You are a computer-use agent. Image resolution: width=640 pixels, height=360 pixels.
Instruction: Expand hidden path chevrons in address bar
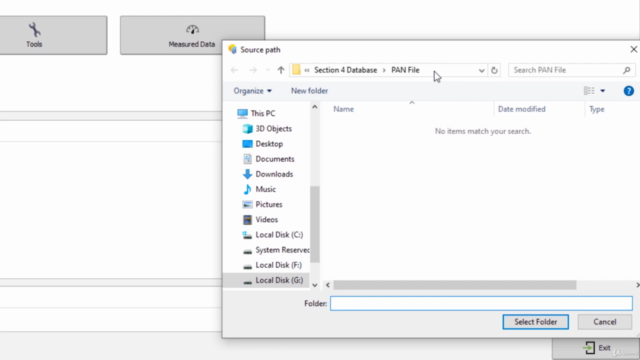pyautogui.click(x=307, y=70)
